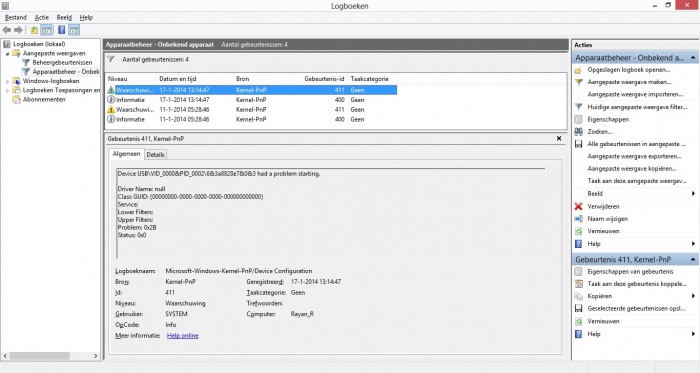700x373 pixels.
Task: Open the Help menu in menu bar
Action: coord(86,17)
